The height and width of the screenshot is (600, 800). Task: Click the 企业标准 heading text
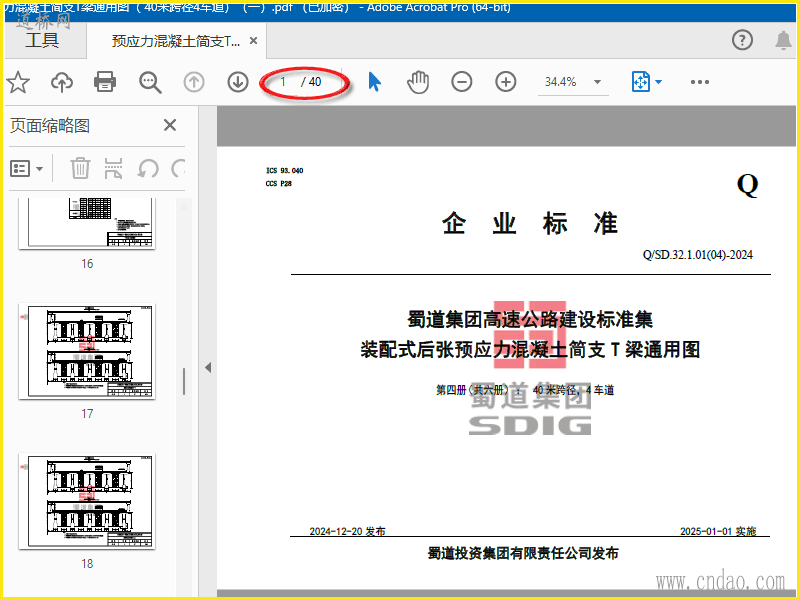(x=530, y=223)
